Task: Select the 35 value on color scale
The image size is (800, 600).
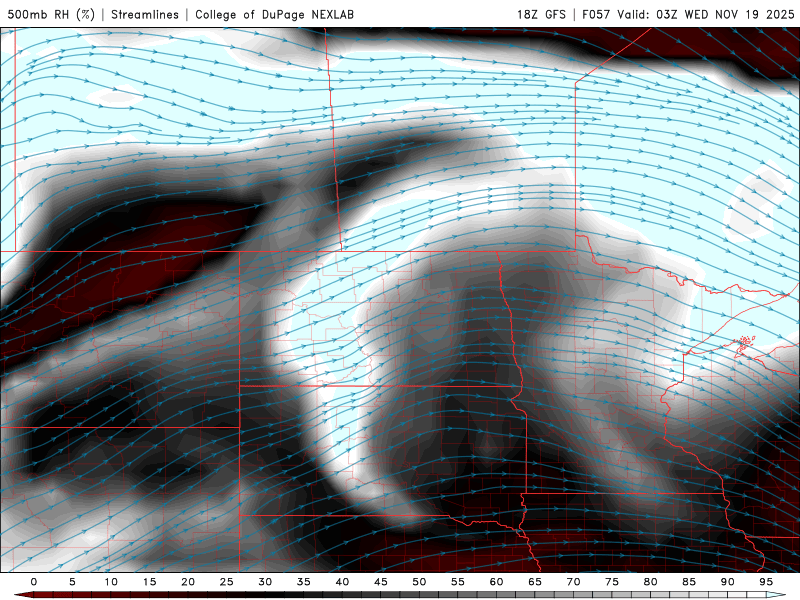Action: click(304, 582)
